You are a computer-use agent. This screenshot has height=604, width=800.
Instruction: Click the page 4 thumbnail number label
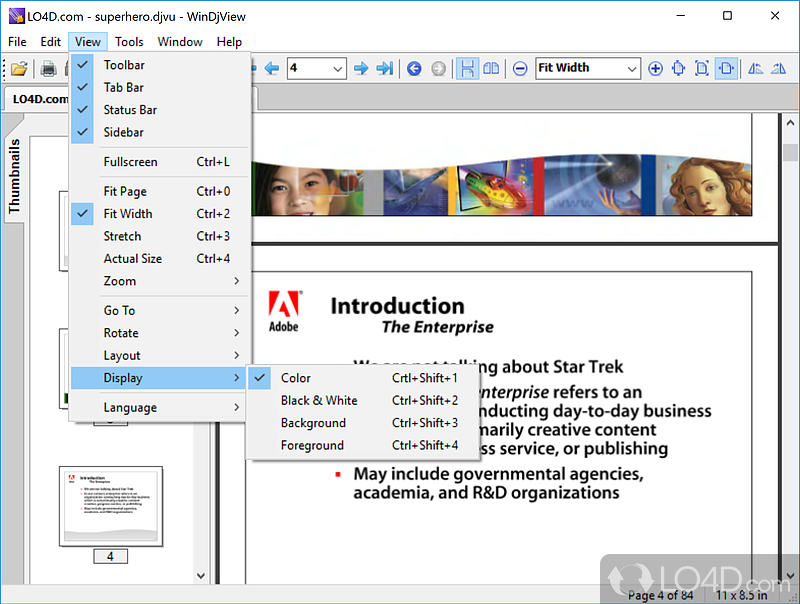(x=111, y=557)
